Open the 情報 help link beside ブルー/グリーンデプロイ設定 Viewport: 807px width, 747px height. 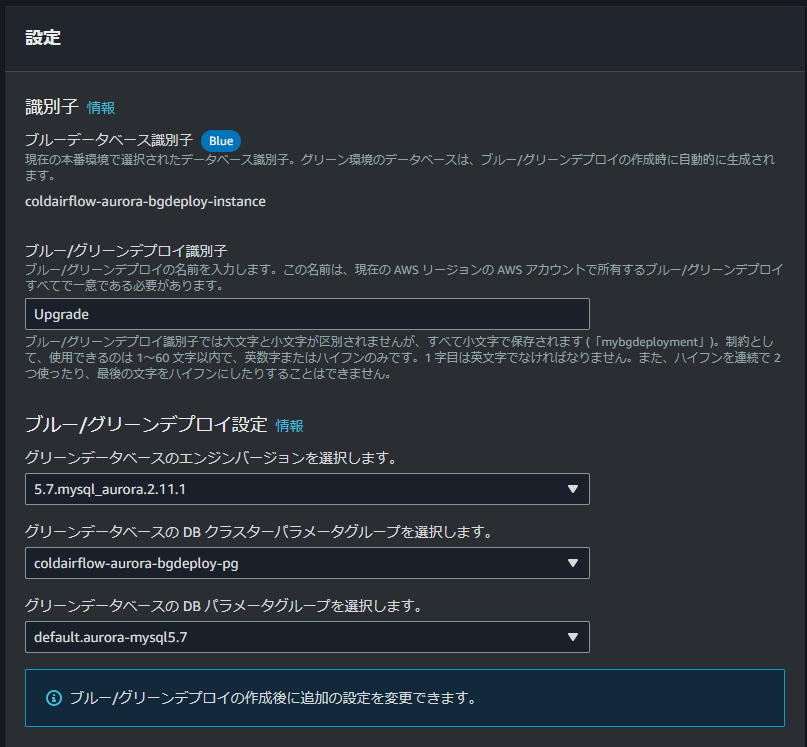click(289, 426)
